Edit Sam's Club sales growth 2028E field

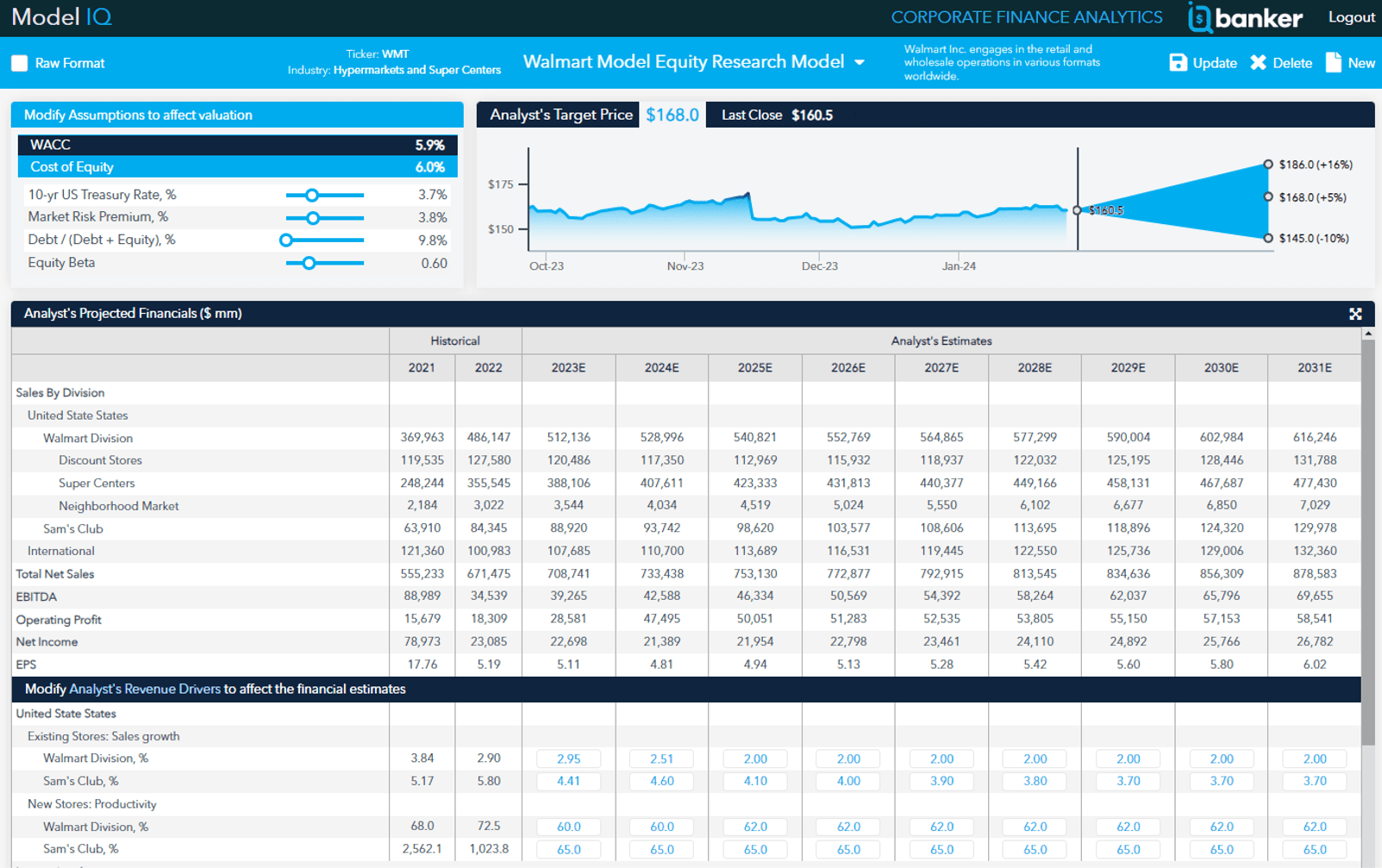click(1035, 781)
